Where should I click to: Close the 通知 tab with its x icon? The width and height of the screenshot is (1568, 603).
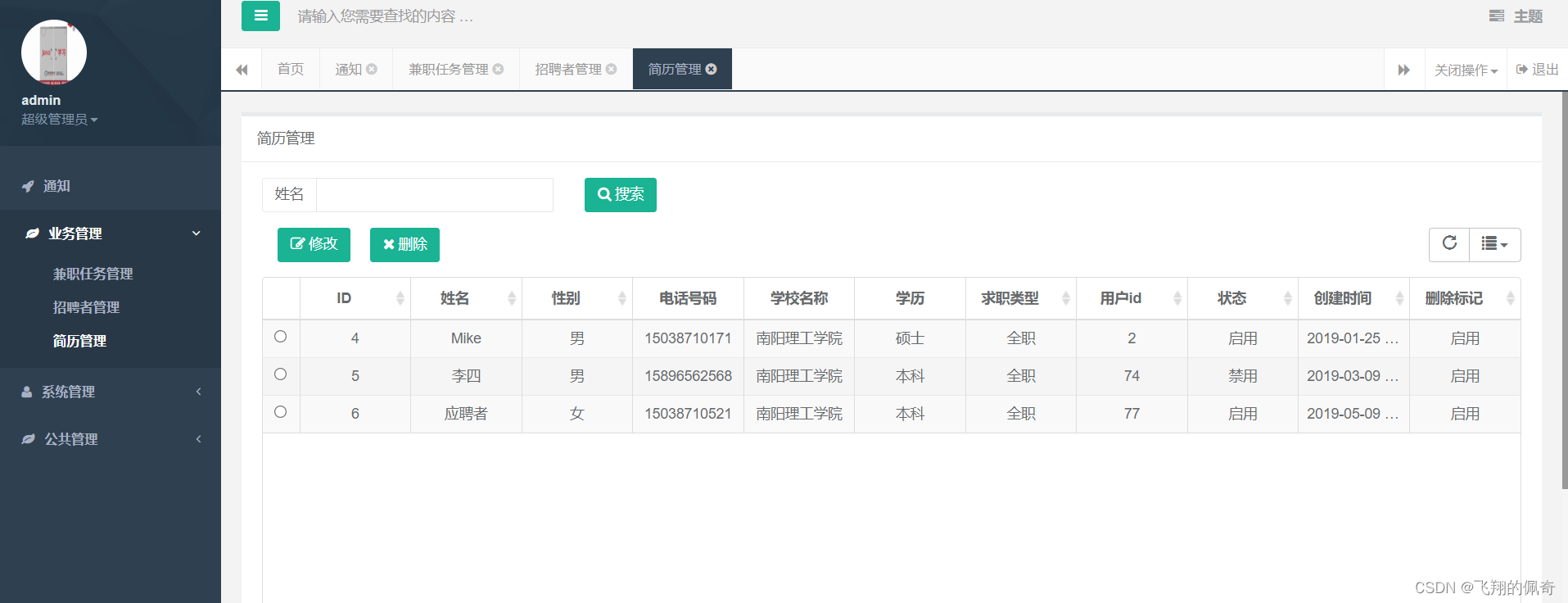(x=372, y=69)
